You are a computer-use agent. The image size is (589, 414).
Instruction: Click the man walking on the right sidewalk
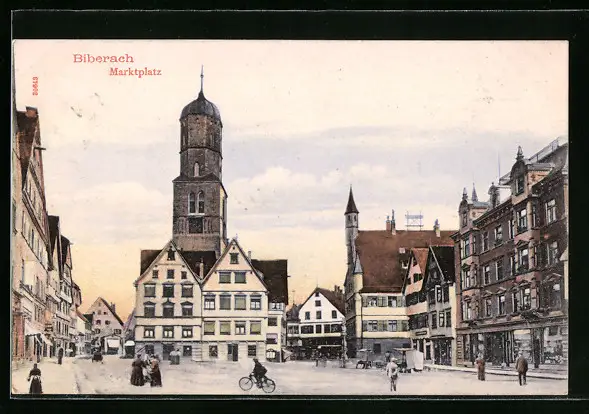point(521,369)
